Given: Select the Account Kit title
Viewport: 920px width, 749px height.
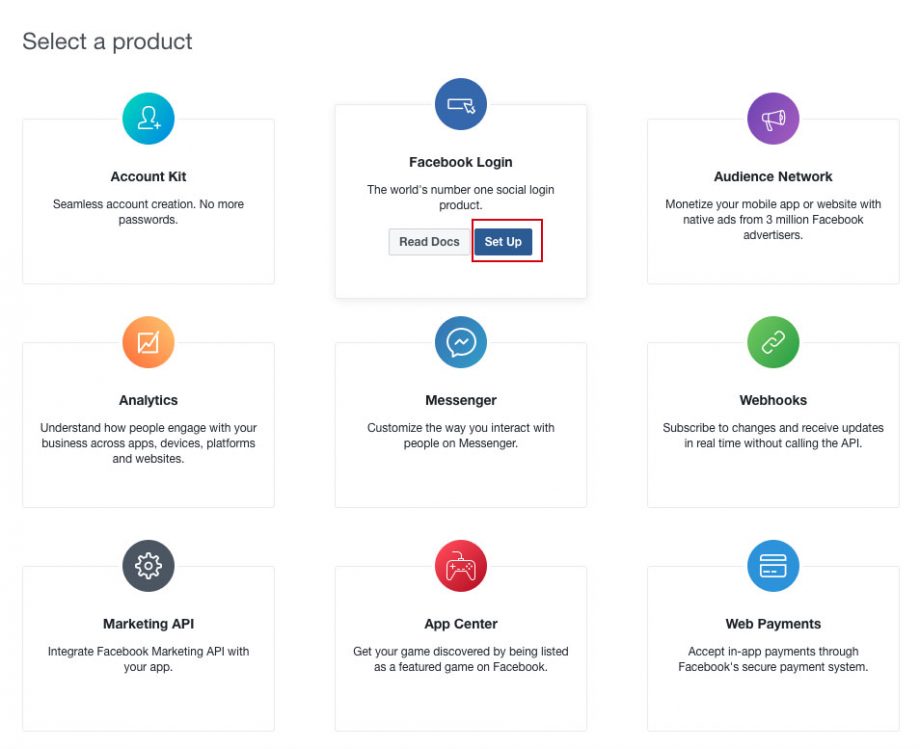Looking at the screenshot, I should click(148, 177).
